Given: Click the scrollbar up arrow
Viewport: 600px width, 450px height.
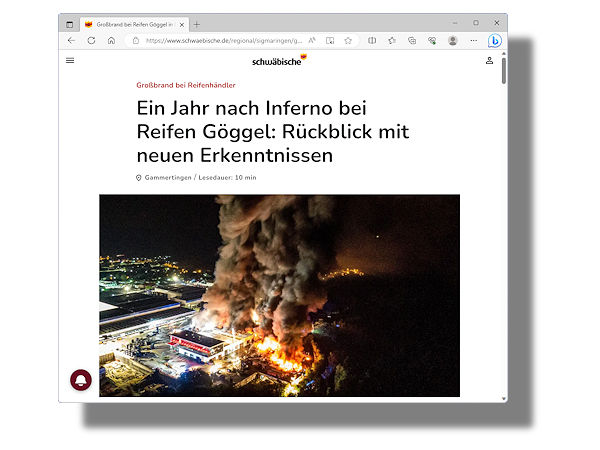Looking at the screenshot, I should click(504, 54).
